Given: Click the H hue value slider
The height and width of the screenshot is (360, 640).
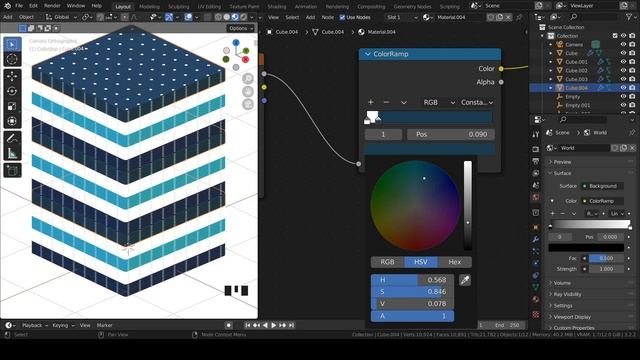Looking at the screenshot, I should [x=412, y=280].
